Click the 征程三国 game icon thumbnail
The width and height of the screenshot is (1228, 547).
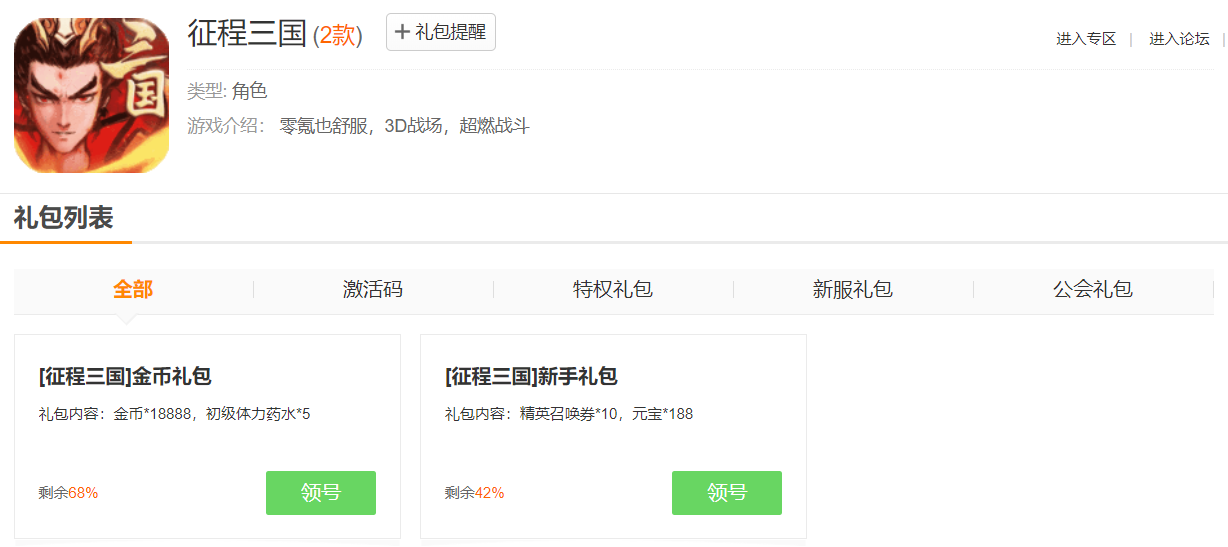91,95
